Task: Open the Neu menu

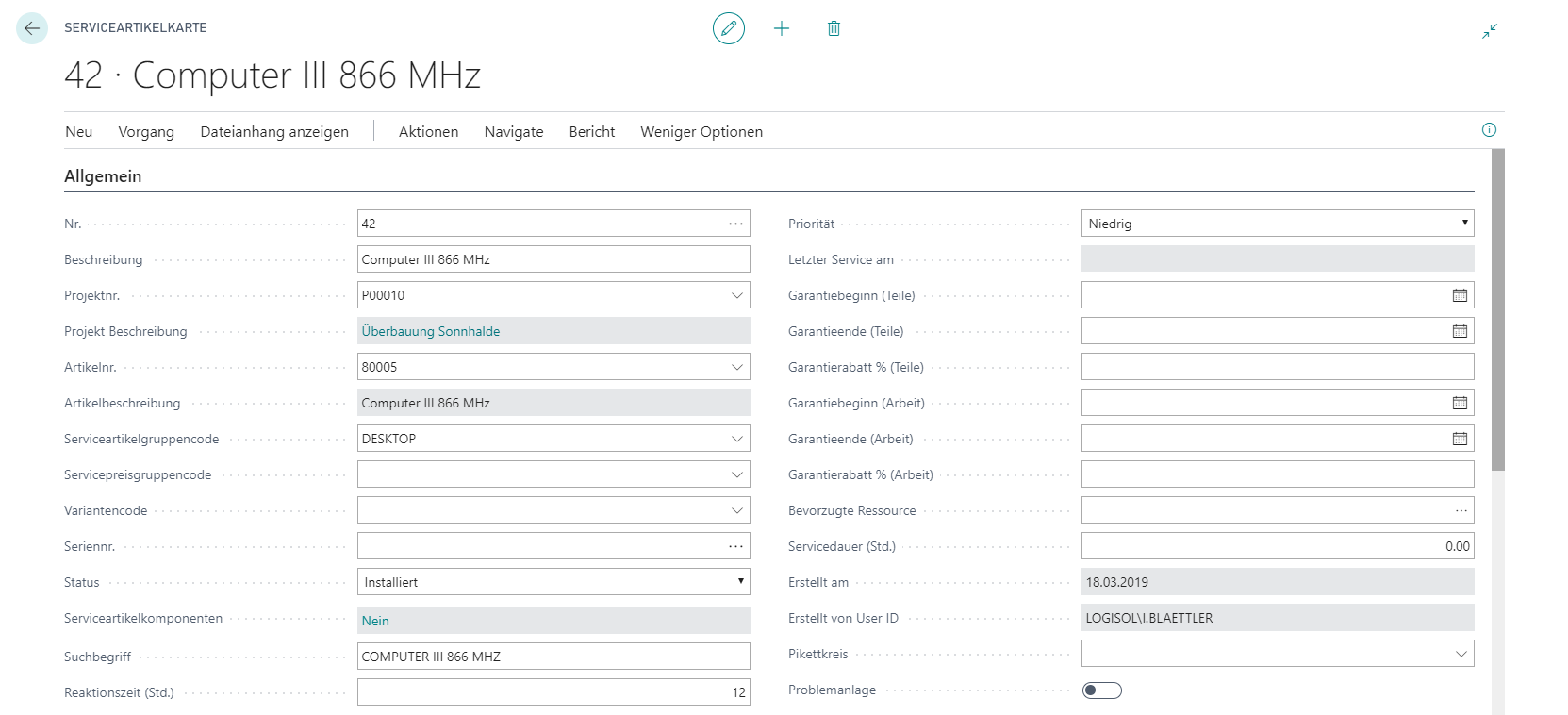Action: click(x=79, y=132)
